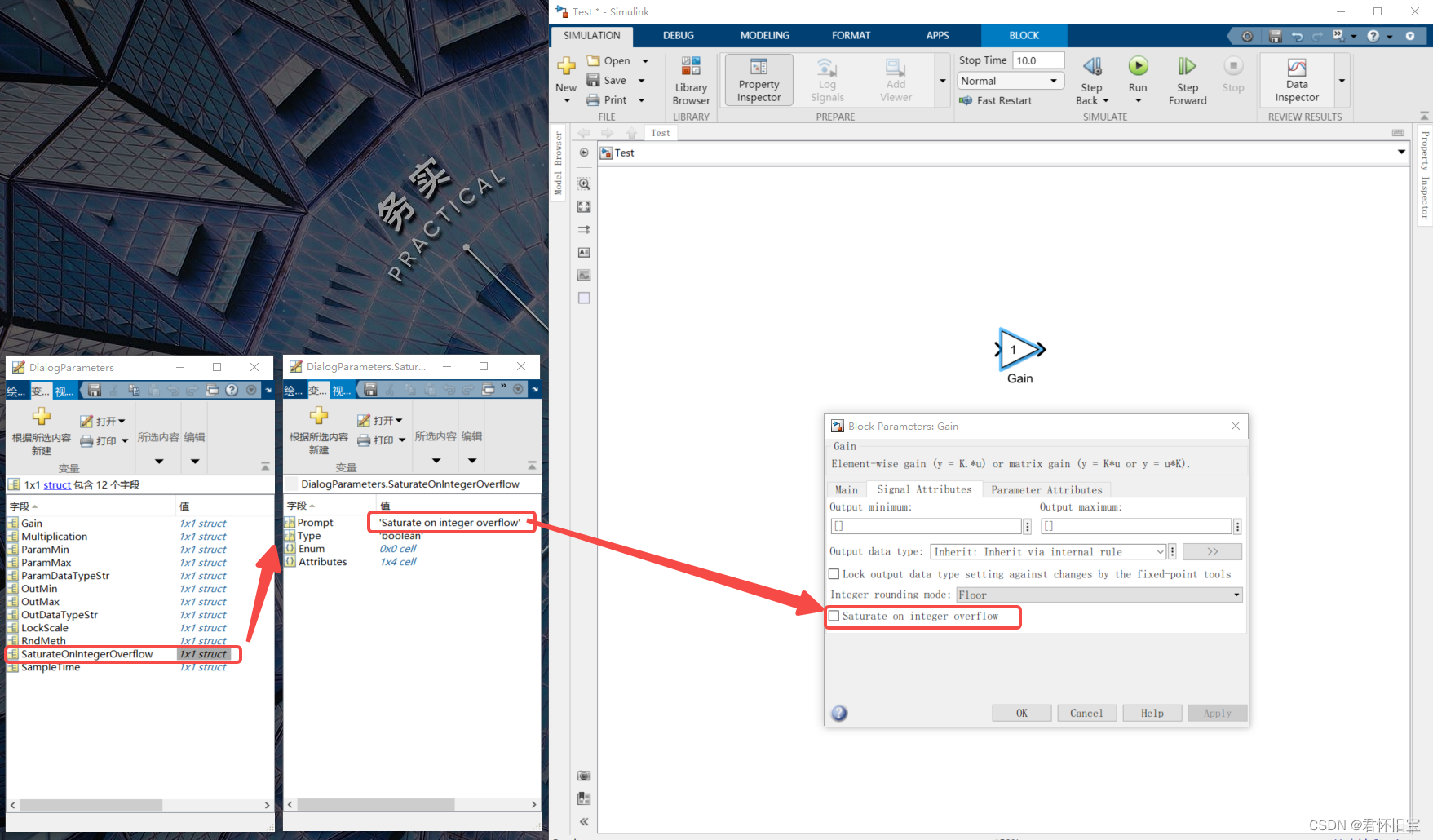Click the Step Forward icon
Image resolution: width=1433 pixels, height=840 pixels.
(x=1187, y=66)
